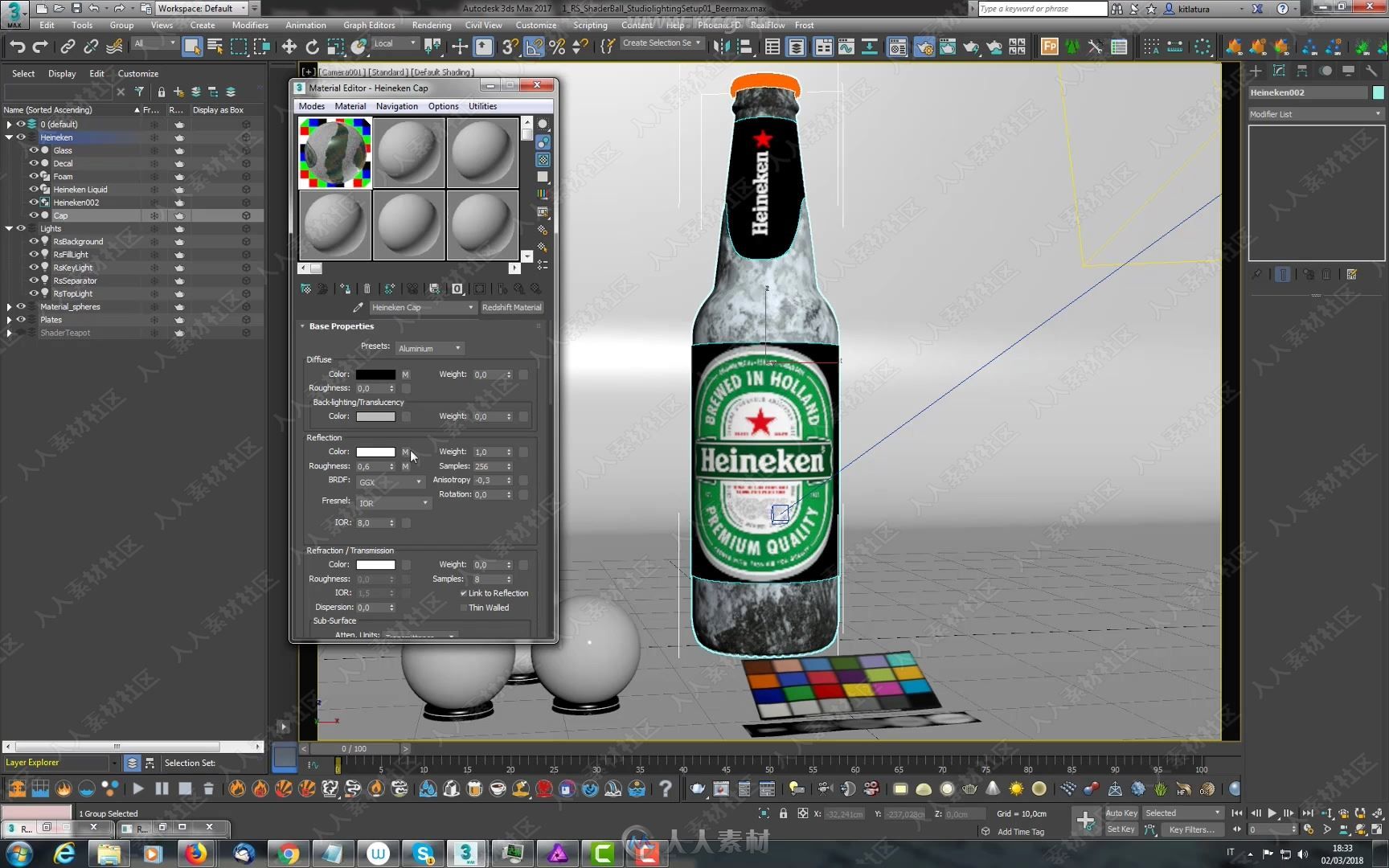Click the Diffuse black color swatch
Viewport: 1389px width, 868px height.
(375, 375)
